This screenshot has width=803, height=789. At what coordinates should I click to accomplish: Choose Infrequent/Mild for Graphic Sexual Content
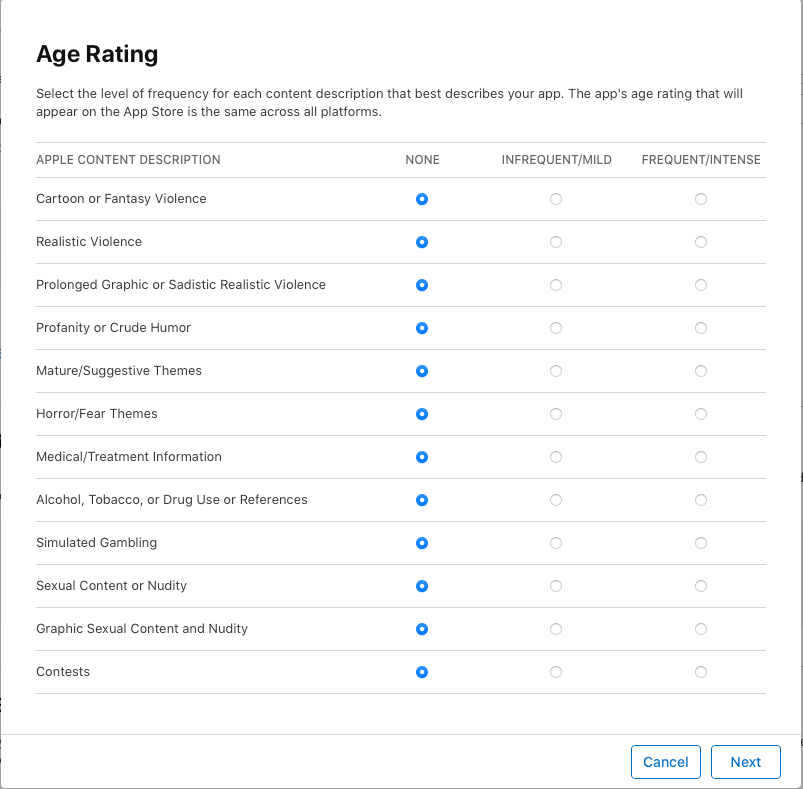point(556,629)
